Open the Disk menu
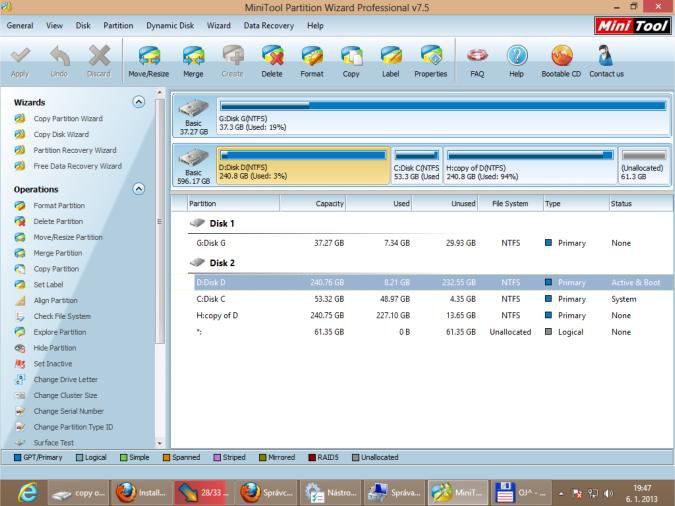Viewport: 675px width, 506px height. coord(83,25)
